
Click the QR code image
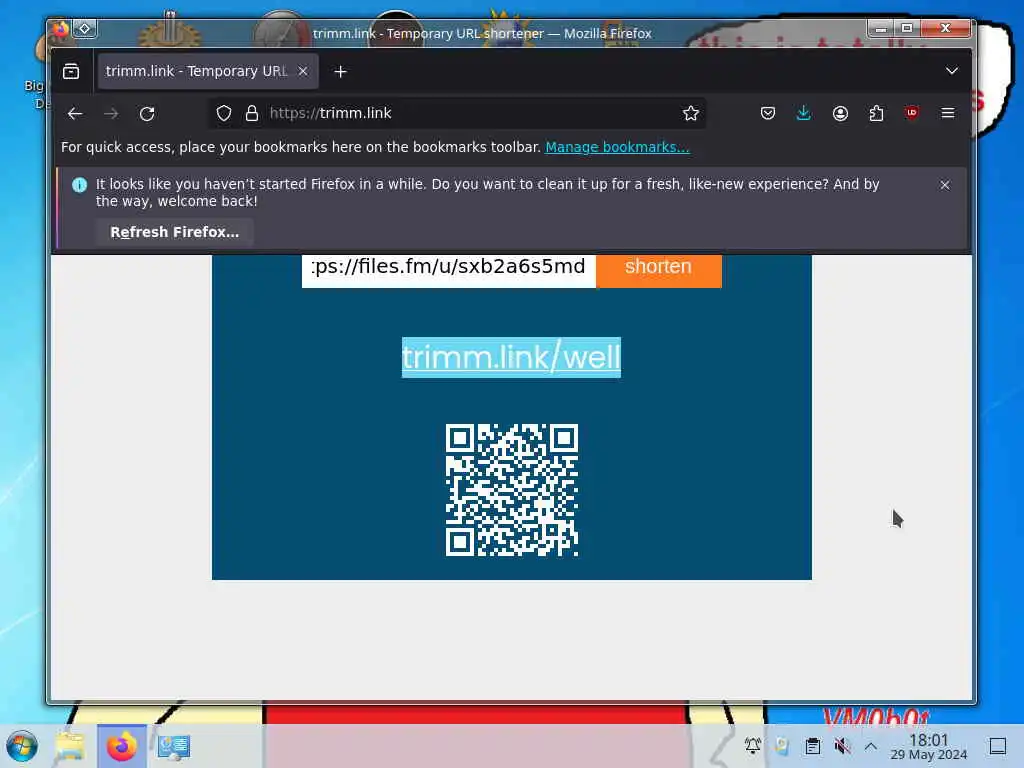click(511, 490)
